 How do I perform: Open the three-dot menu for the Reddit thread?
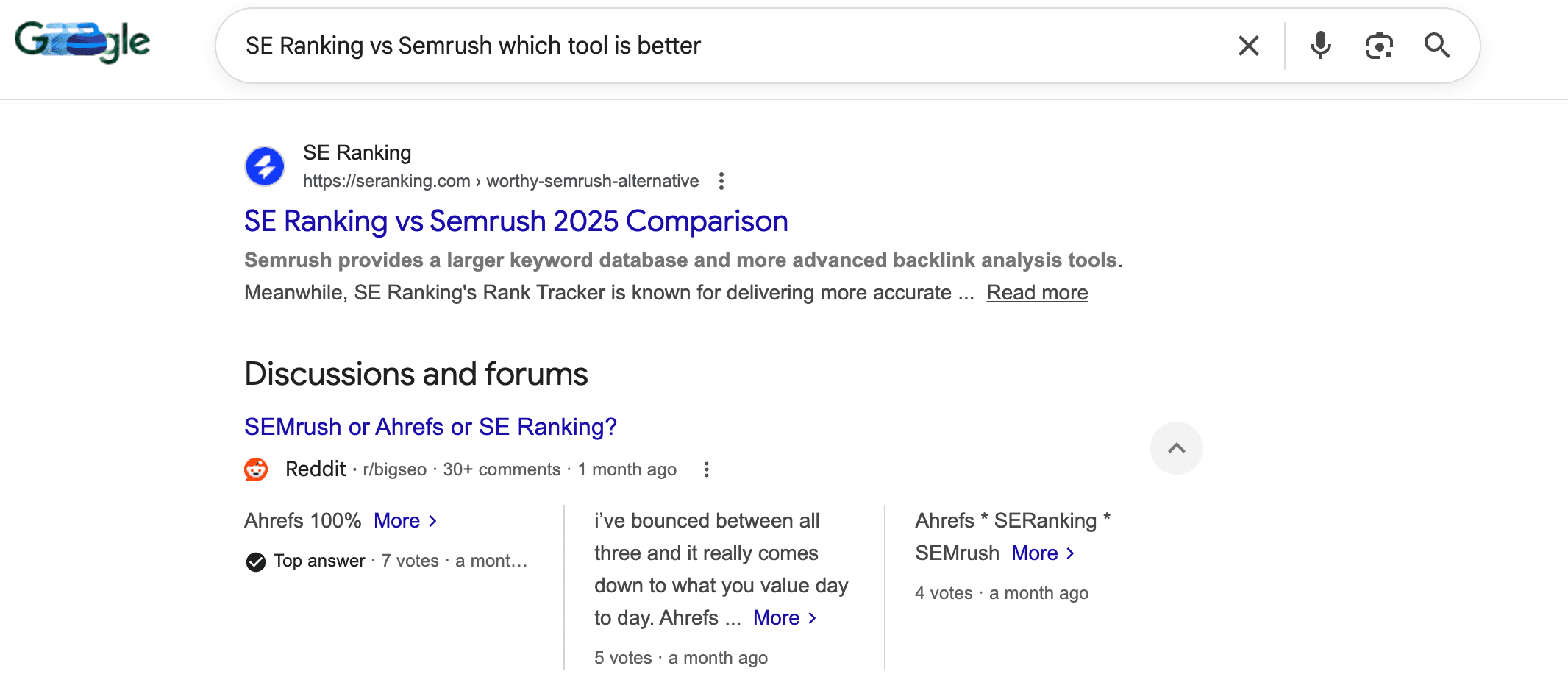tap(707, 469)
